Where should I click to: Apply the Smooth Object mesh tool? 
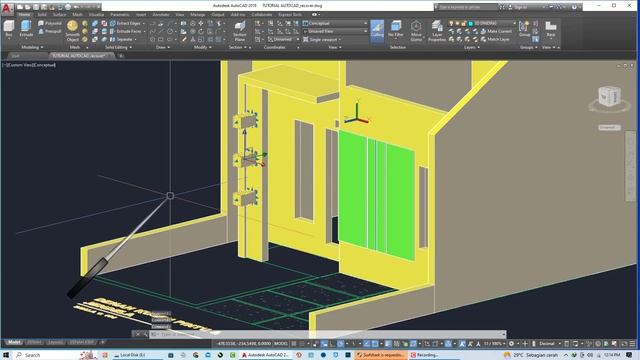73,31
